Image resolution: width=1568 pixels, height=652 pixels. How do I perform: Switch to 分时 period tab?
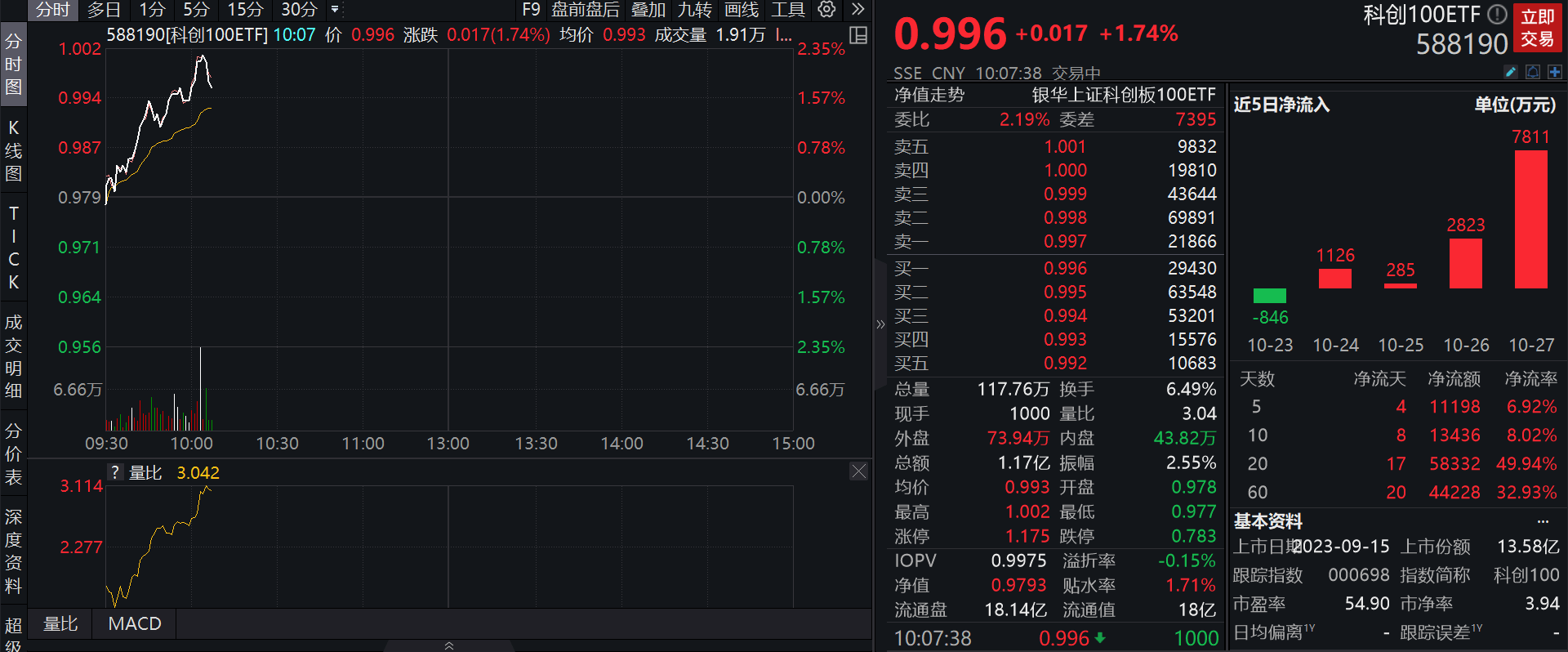pos(53,10)
